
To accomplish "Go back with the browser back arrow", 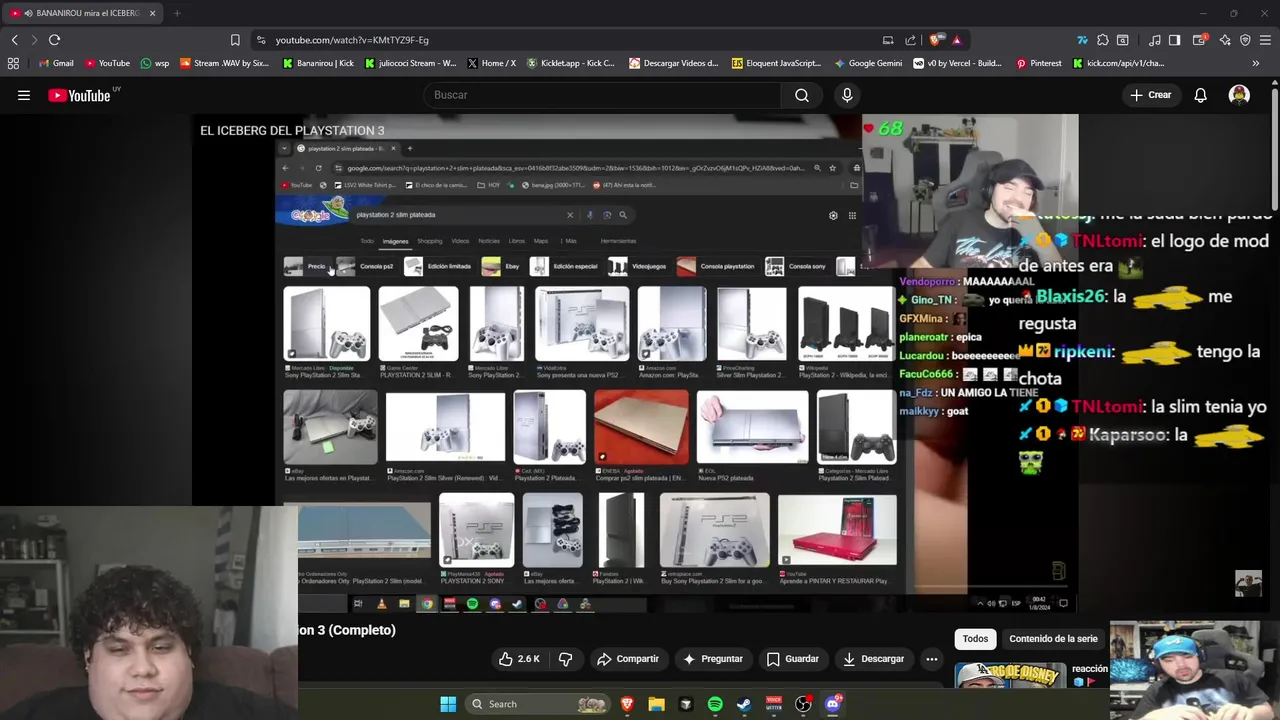I will tap(14, 40).
